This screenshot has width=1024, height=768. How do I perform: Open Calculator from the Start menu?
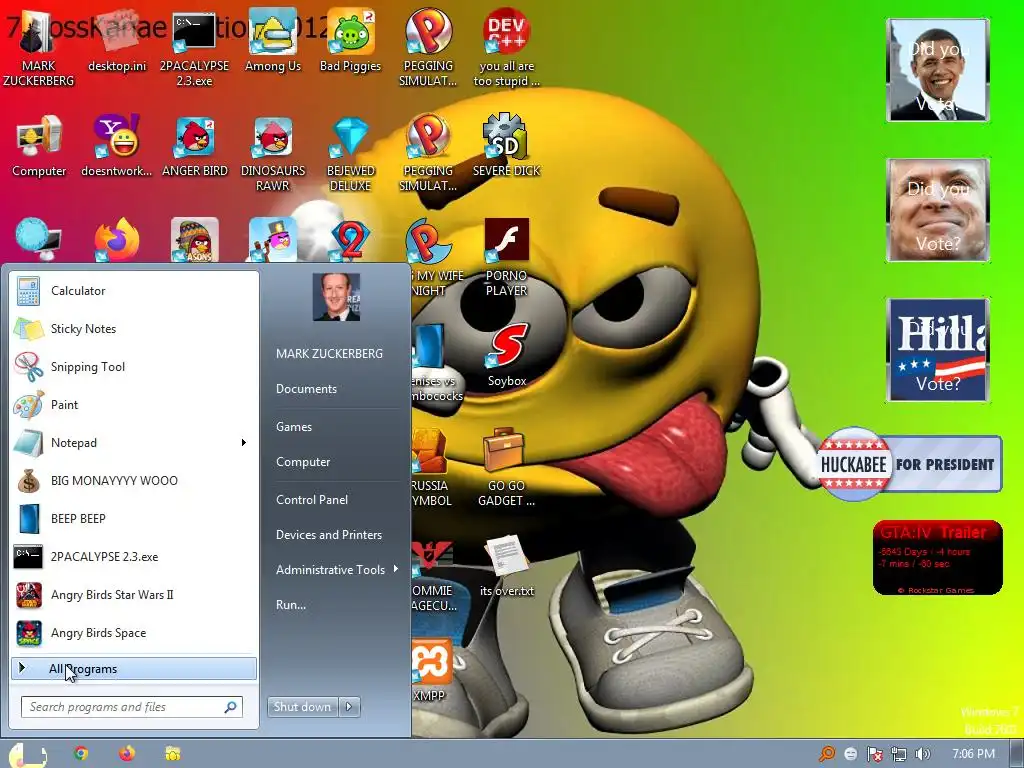click(134, 291)
